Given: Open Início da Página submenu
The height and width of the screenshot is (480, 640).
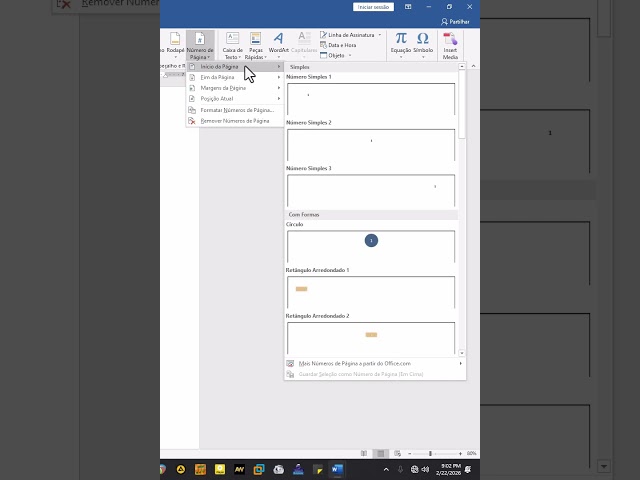Looking at the screenshot, I should pos(235,67).
